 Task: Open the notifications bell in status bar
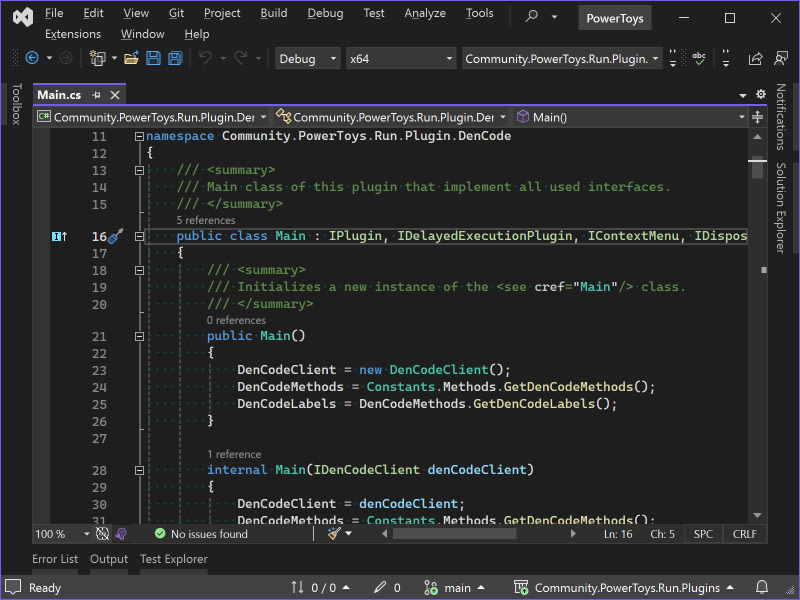pyautogui.click(x=762, y=588)
